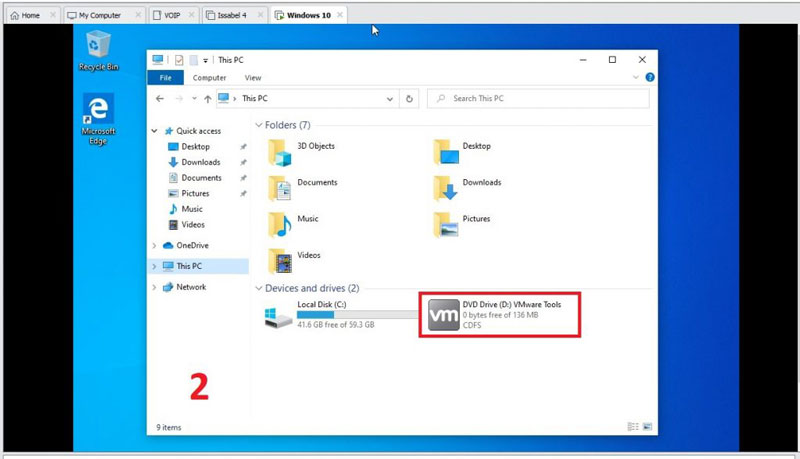Expand the ribbon with chevron

[636, 77]
